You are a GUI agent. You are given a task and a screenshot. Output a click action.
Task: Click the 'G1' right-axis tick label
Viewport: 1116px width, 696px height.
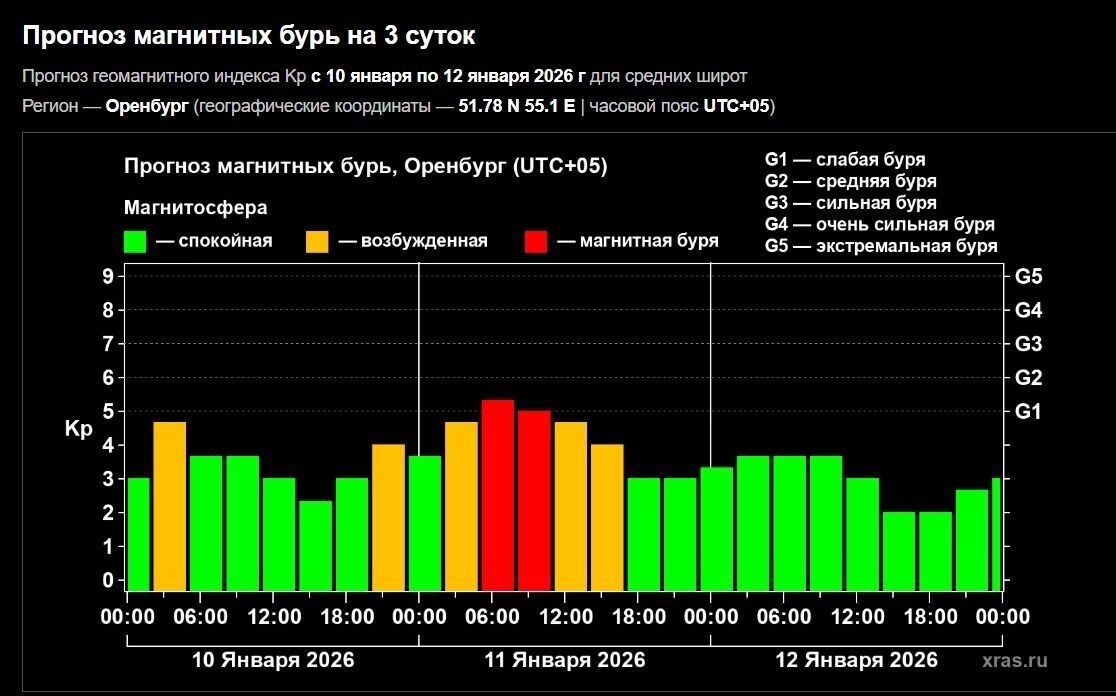click(x=1028, y=411)
